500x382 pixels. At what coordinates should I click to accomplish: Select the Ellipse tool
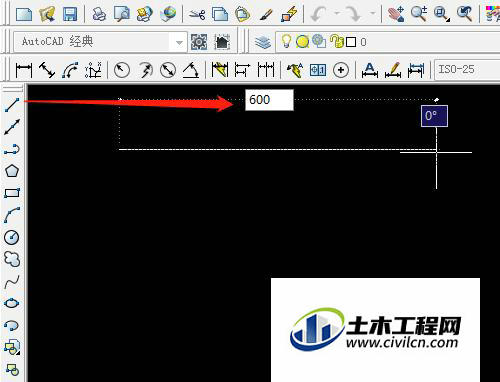pyautogui.click(x=12, y=303)
